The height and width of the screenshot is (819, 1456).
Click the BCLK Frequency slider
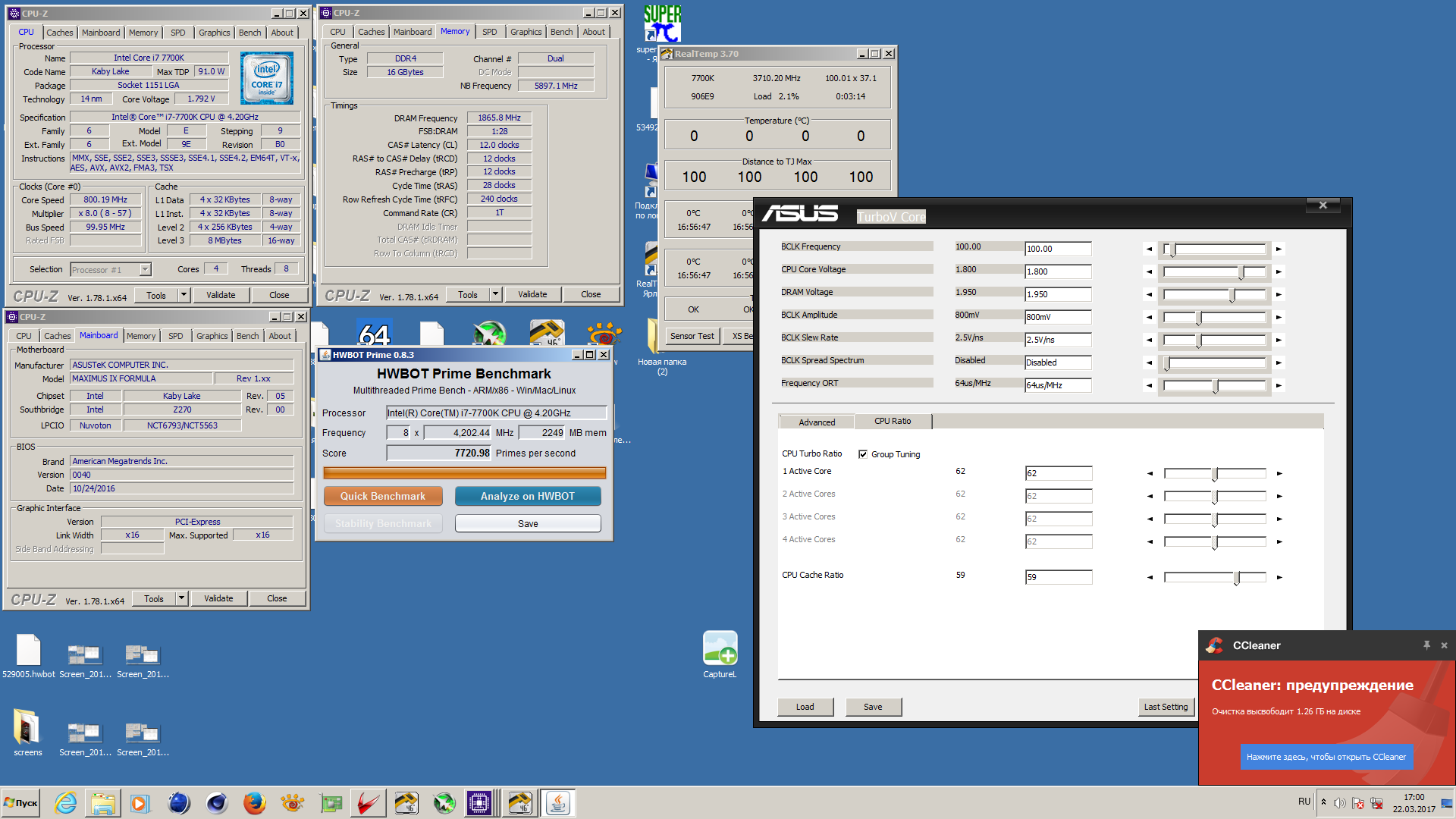1215,249
